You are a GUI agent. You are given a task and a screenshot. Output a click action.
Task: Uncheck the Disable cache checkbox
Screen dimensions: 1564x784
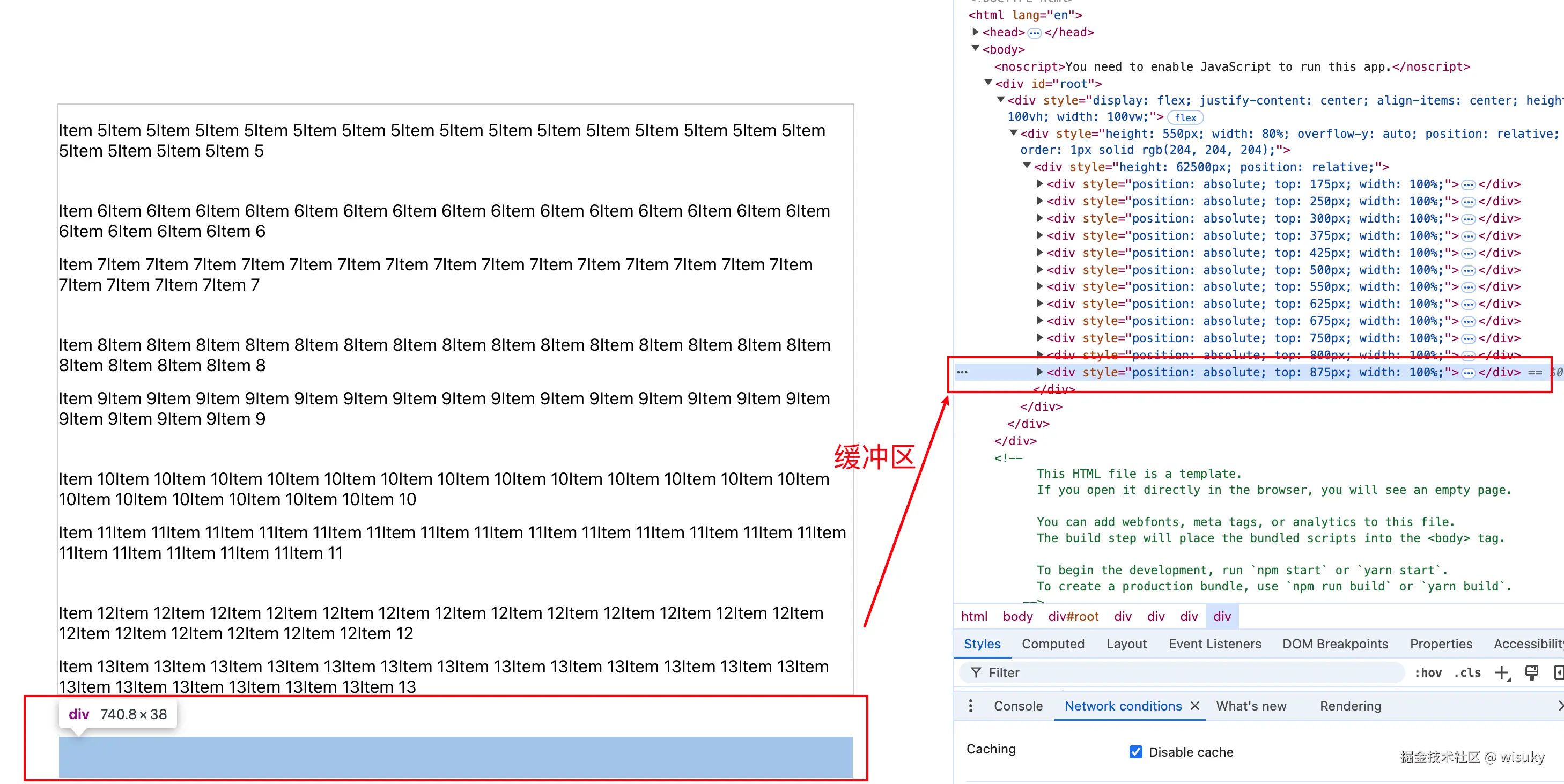[1135, 752]
